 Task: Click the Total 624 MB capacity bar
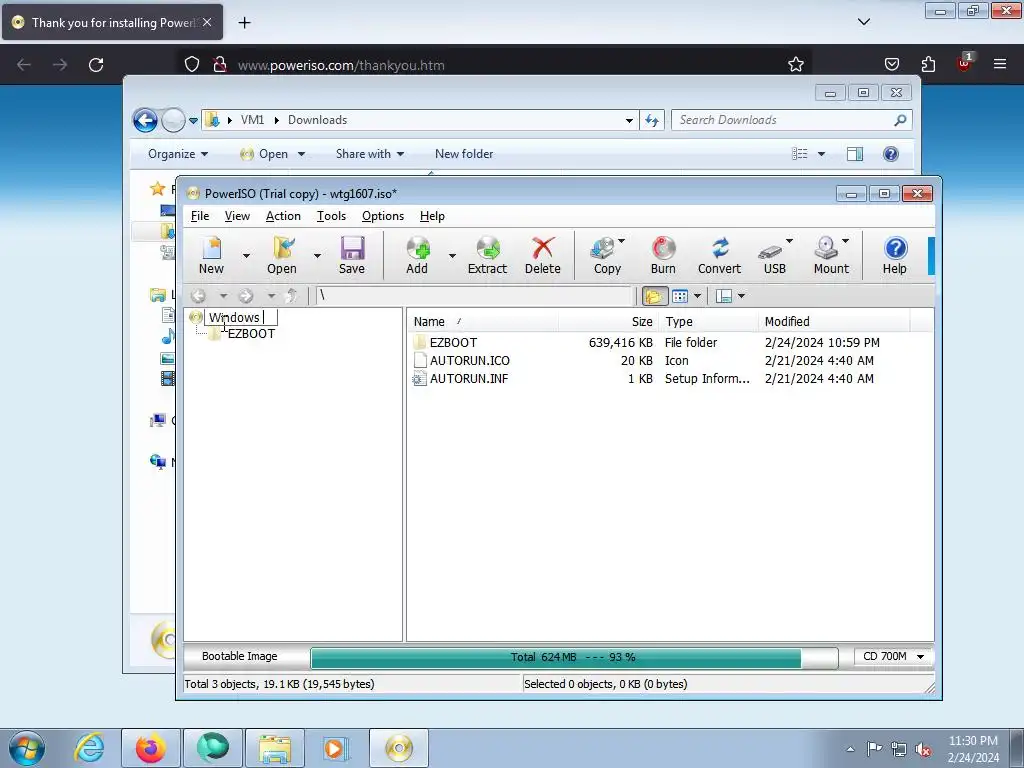573,658
